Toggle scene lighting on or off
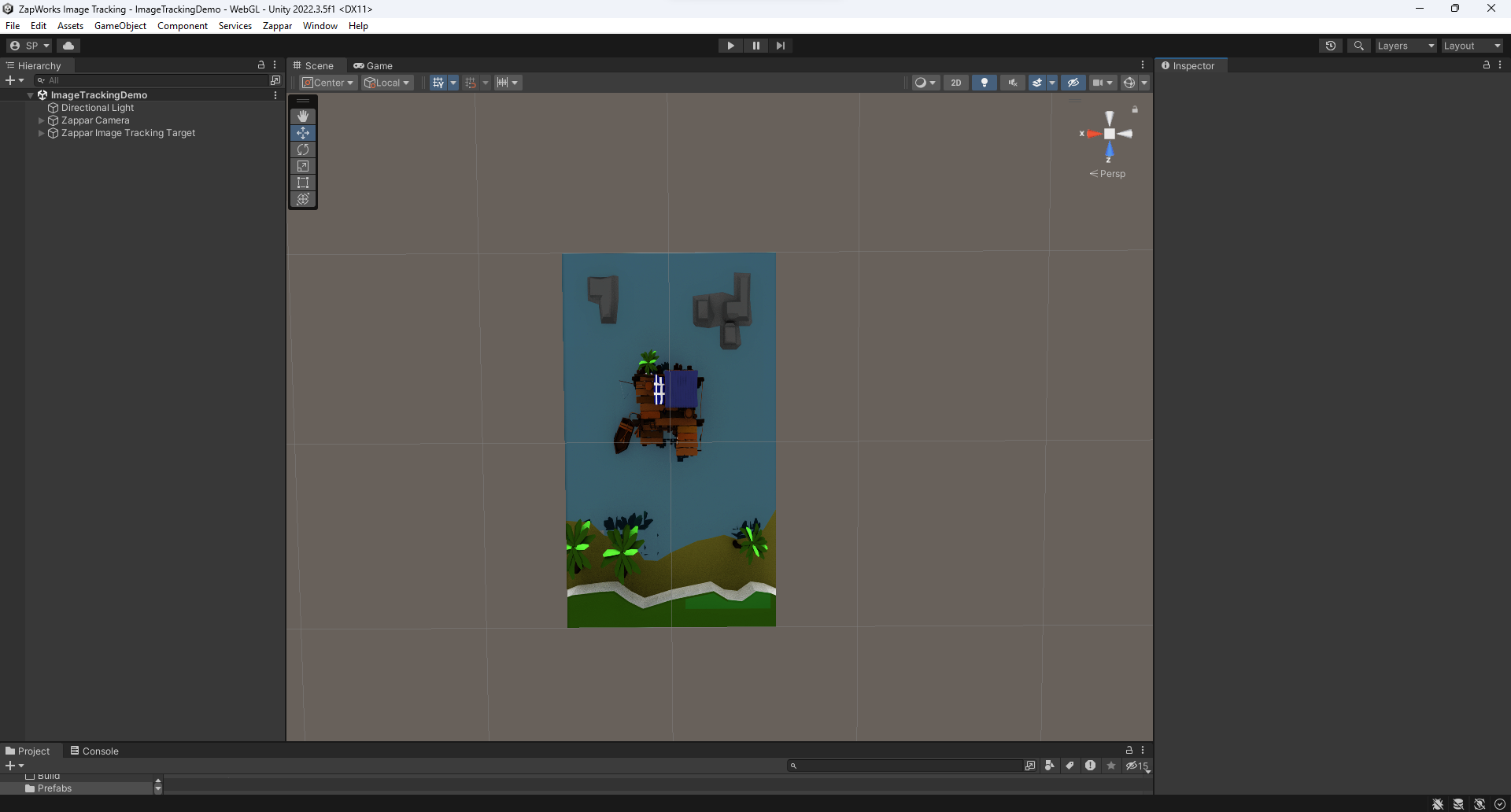This screenshot has height=812, width=1511. 984,83
